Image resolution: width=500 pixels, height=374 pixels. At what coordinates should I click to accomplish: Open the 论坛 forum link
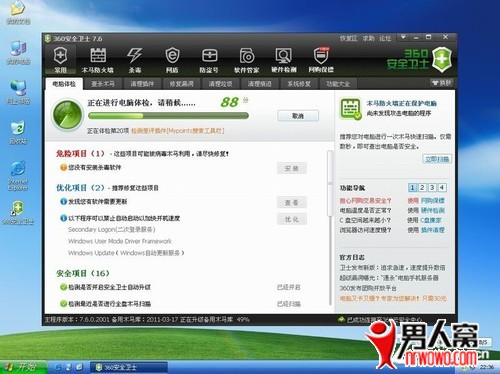(x=385, y=38)
